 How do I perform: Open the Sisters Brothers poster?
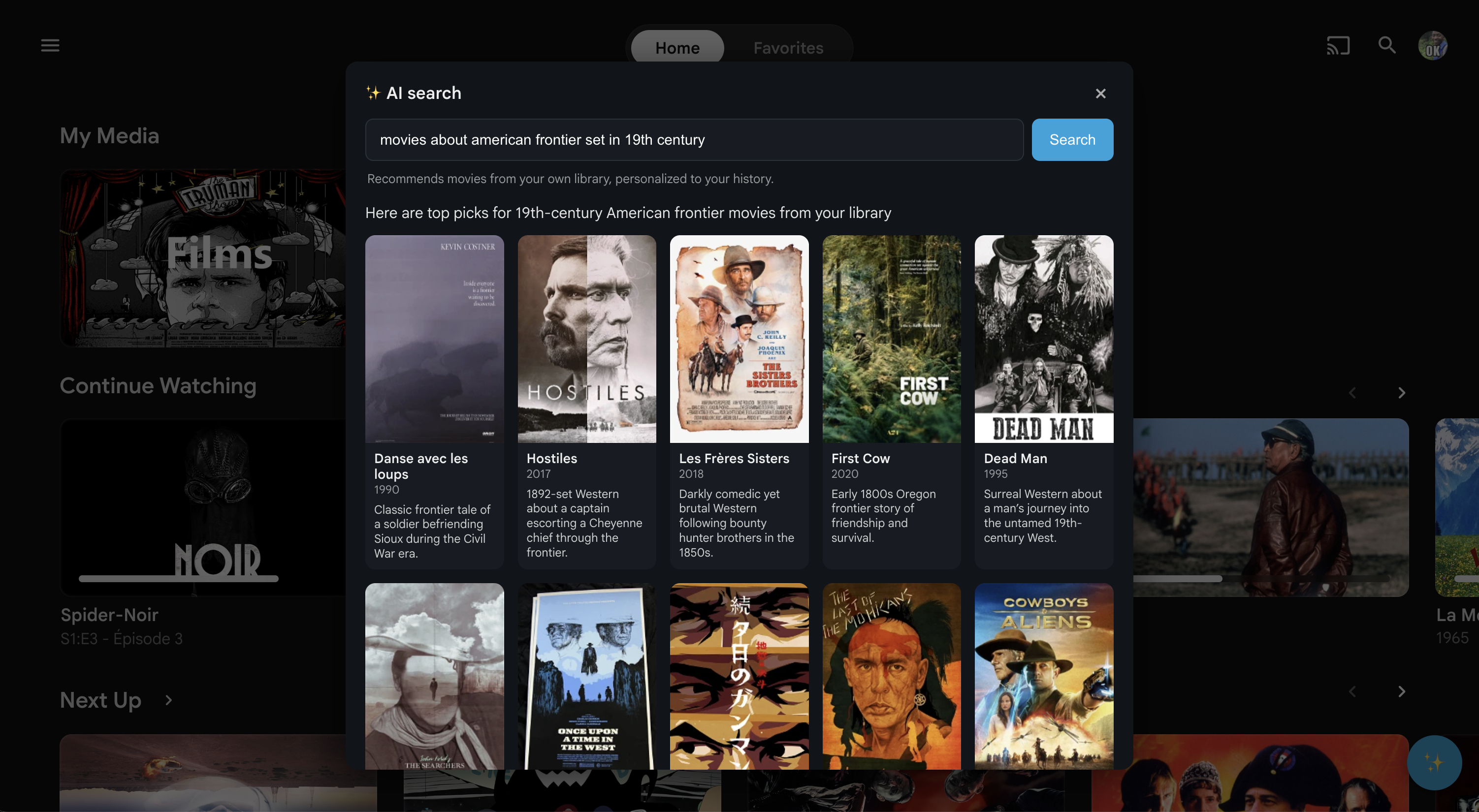[739, 339]
